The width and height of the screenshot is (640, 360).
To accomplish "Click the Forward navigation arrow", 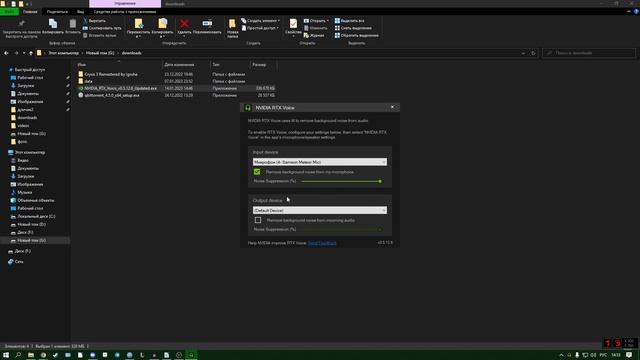I will pos(16,53).
